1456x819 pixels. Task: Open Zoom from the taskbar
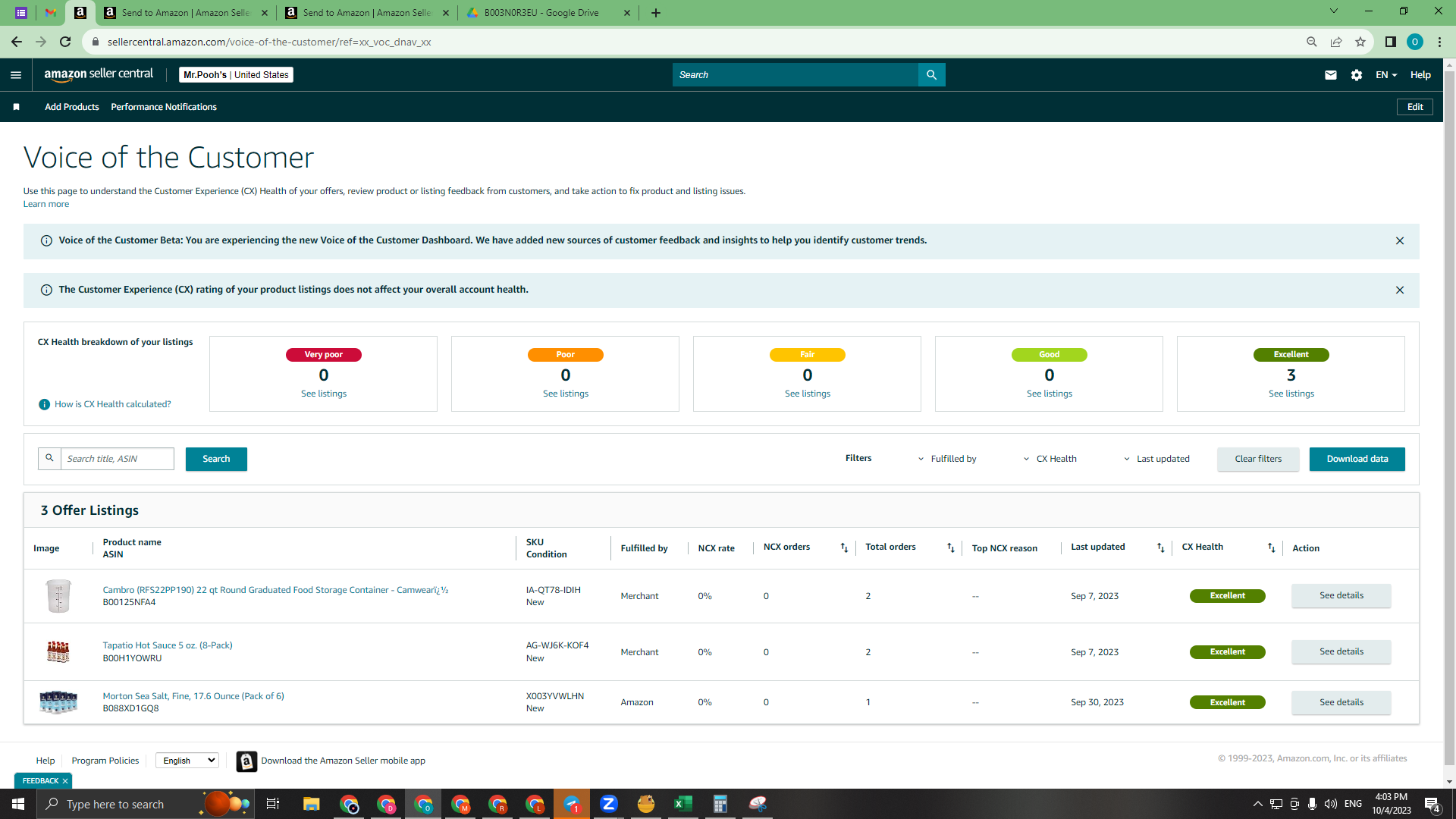(x=609, y=804)
